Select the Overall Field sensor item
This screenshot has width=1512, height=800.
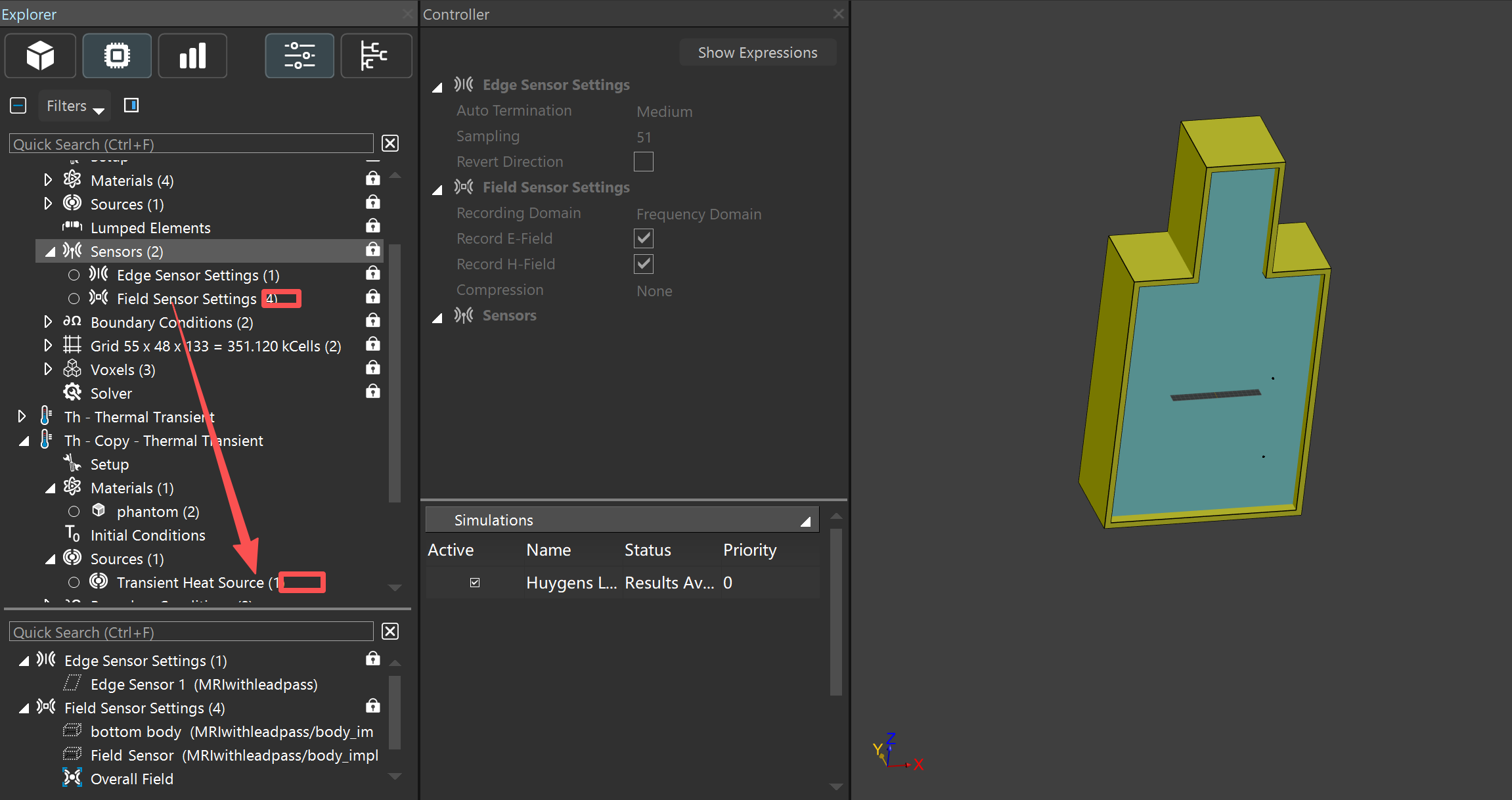click(x=131, y=779)
